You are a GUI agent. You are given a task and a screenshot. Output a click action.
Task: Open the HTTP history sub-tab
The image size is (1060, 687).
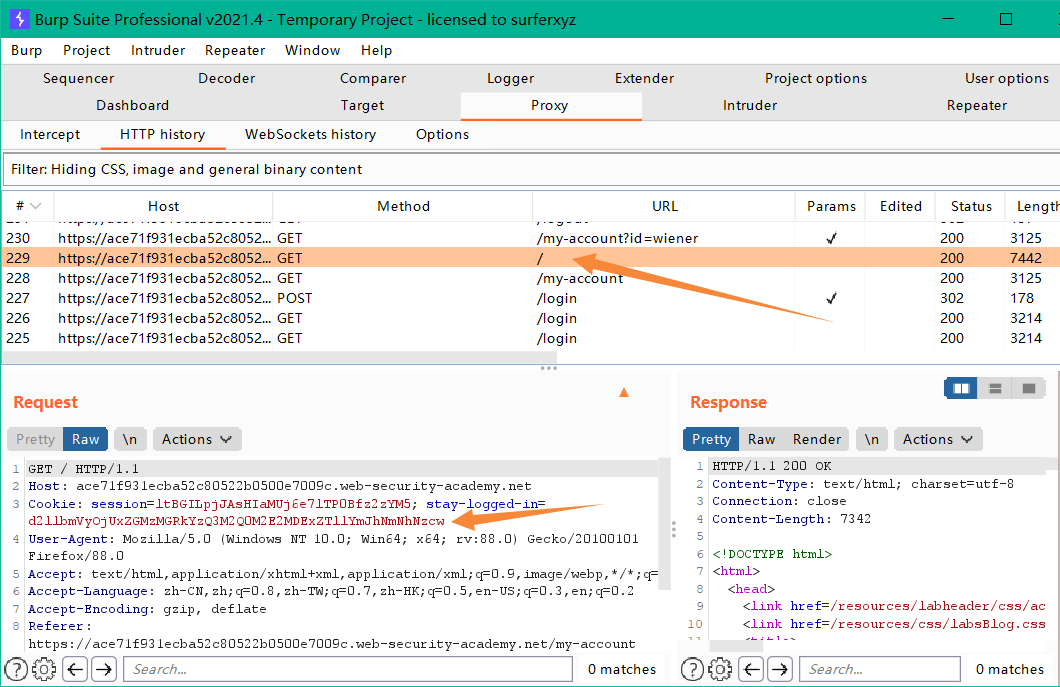(x=162, y=134)
